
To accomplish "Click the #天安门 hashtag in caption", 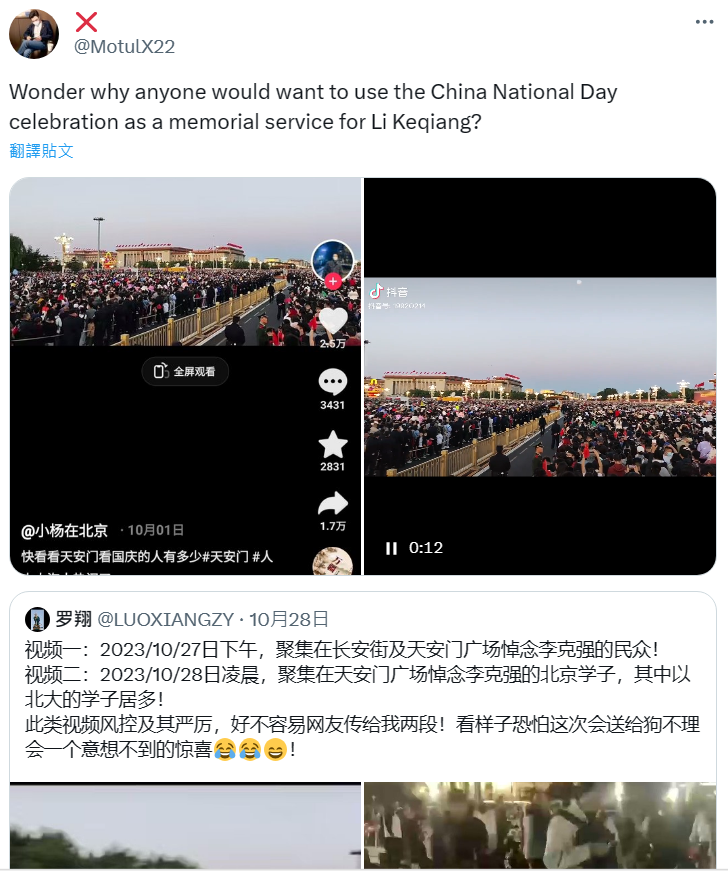I will (x=225, y=557).
